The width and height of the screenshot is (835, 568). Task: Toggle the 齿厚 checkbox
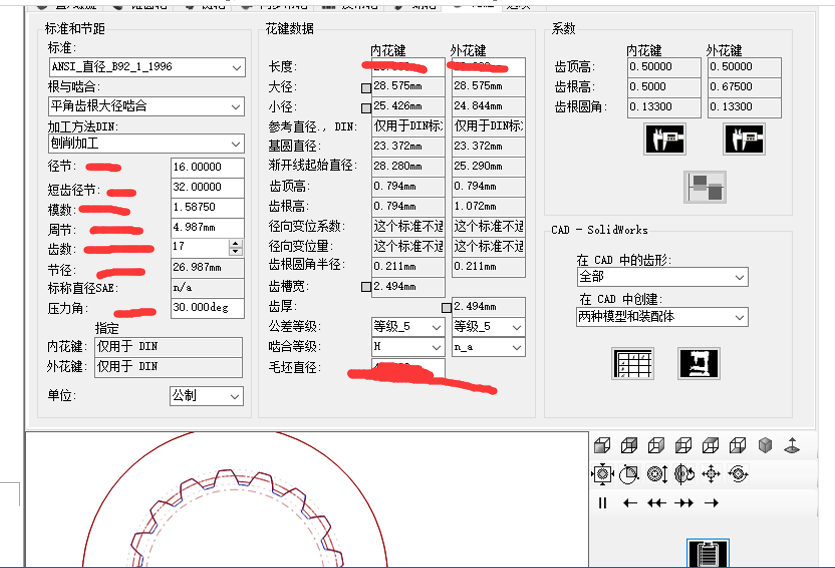447,307
